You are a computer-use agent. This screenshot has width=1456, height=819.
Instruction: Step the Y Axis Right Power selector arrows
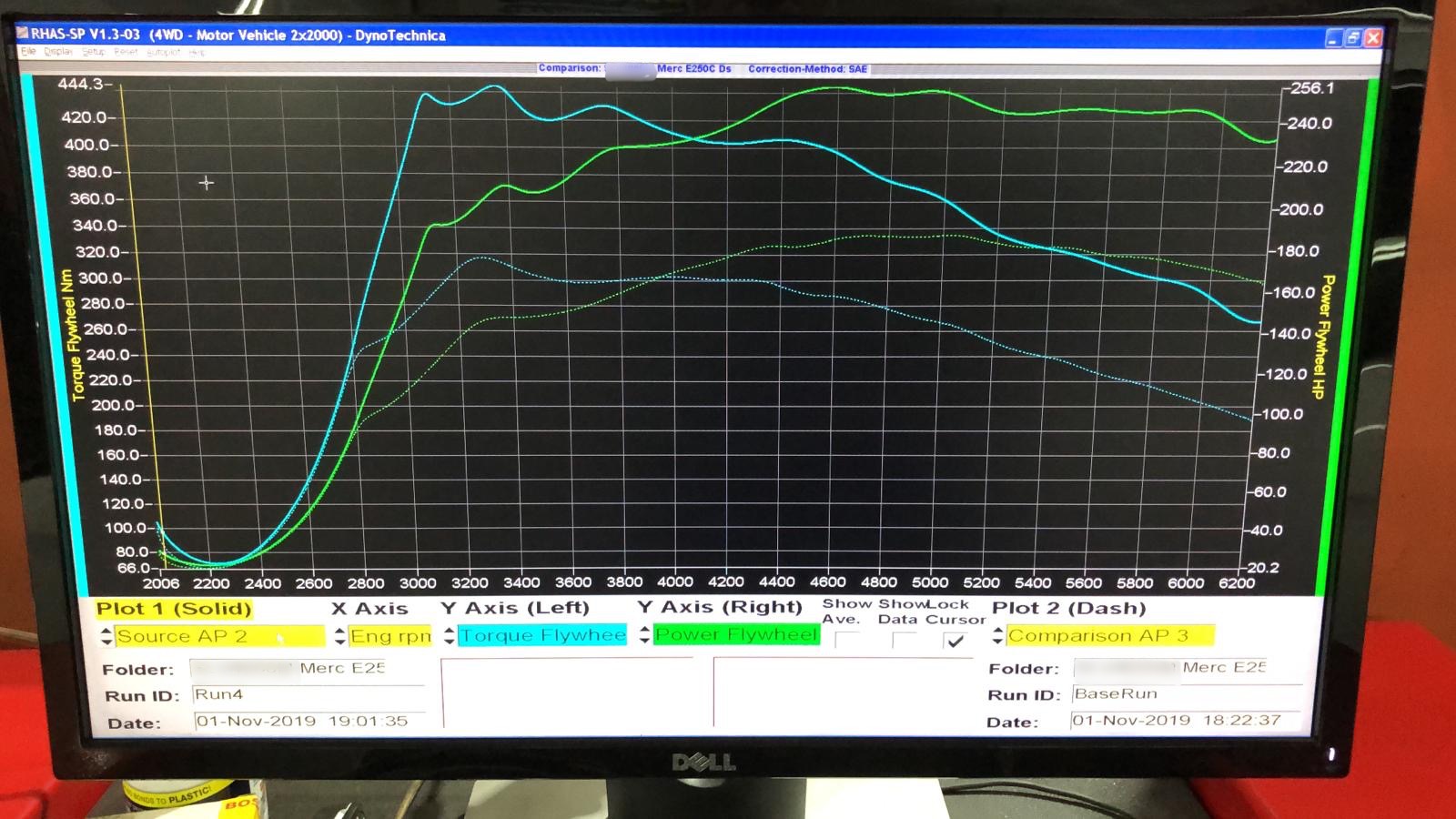click(x=644, y=634)
